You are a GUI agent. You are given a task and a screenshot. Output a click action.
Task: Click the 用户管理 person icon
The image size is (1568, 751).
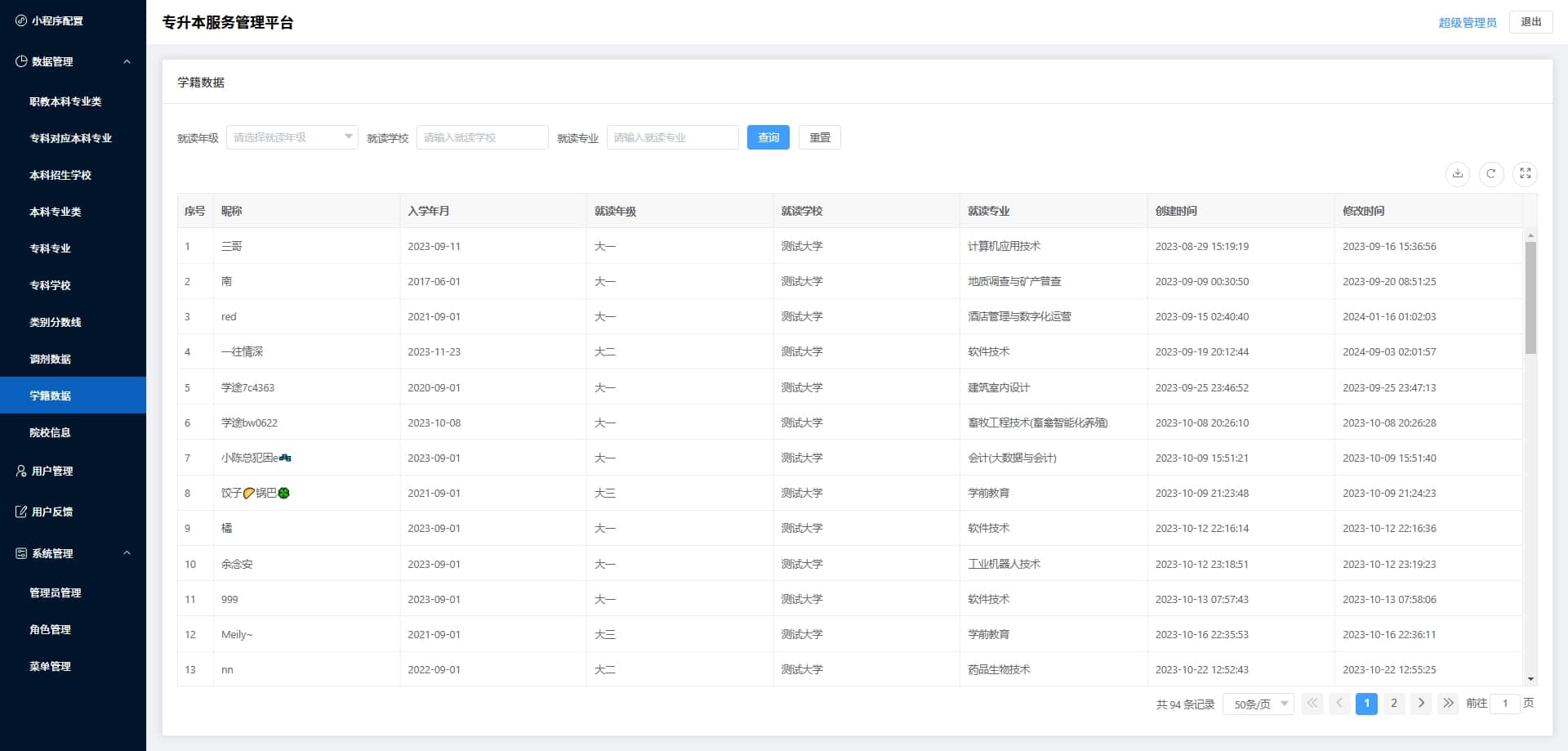click(21, 471)
